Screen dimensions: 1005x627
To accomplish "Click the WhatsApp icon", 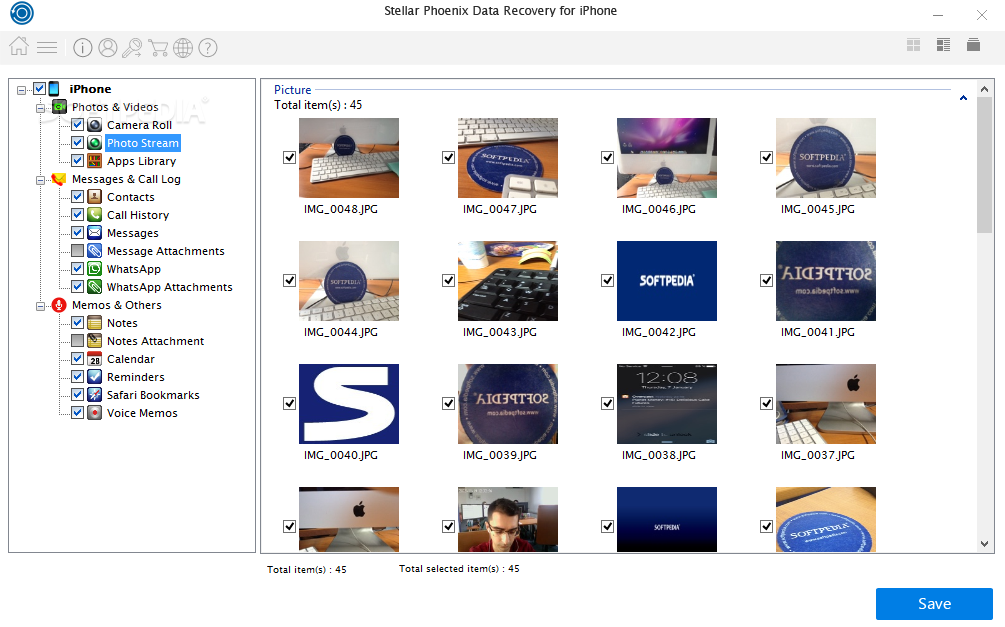I will [x=94, y=269].
